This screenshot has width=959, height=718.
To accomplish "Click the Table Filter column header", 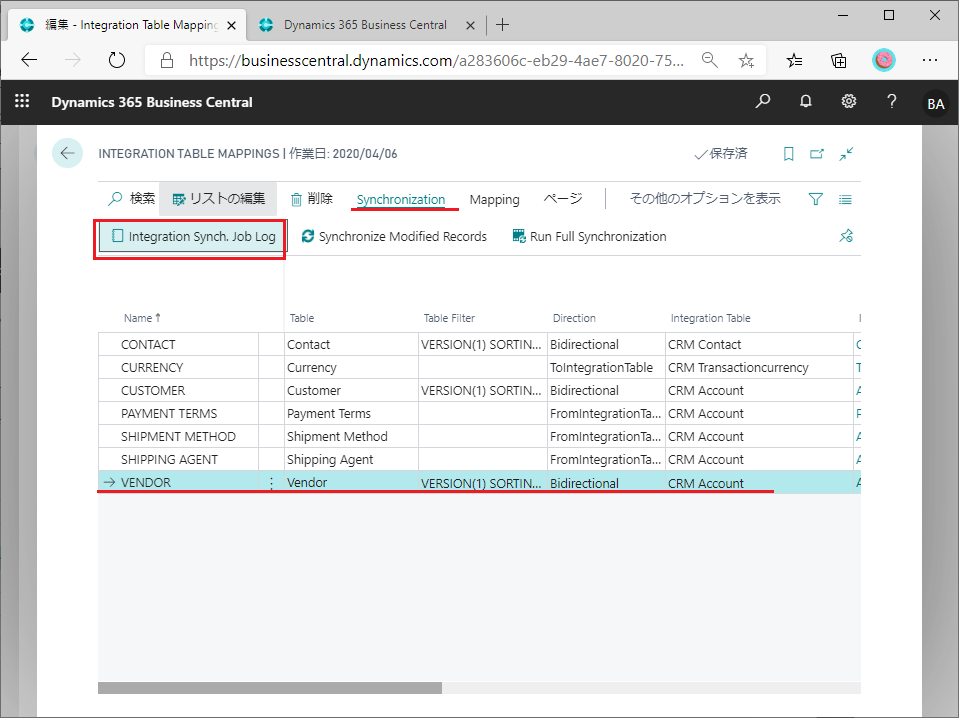I will point(449,318).
